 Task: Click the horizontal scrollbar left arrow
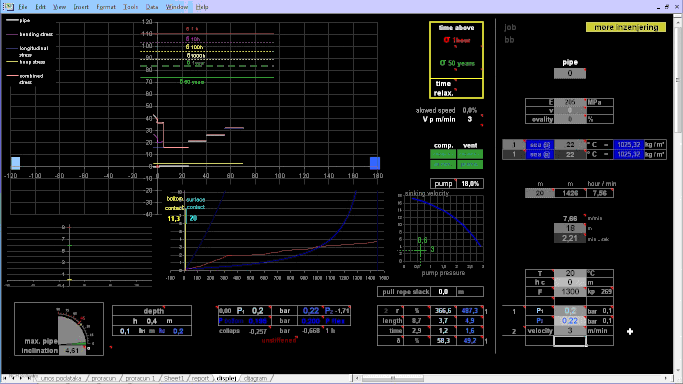coord(357,378)
